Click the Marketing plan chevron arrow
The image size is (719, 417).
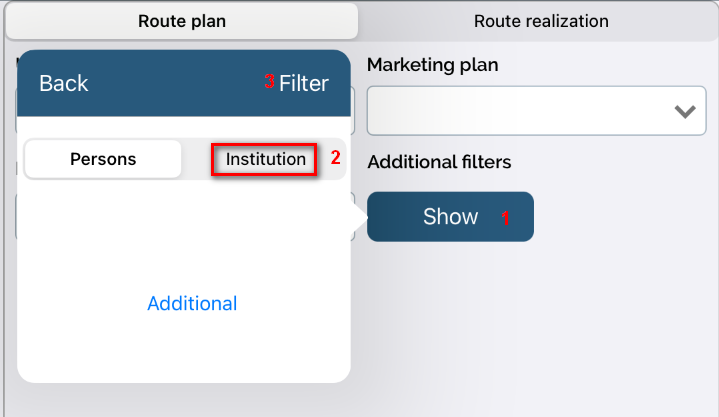685,111
